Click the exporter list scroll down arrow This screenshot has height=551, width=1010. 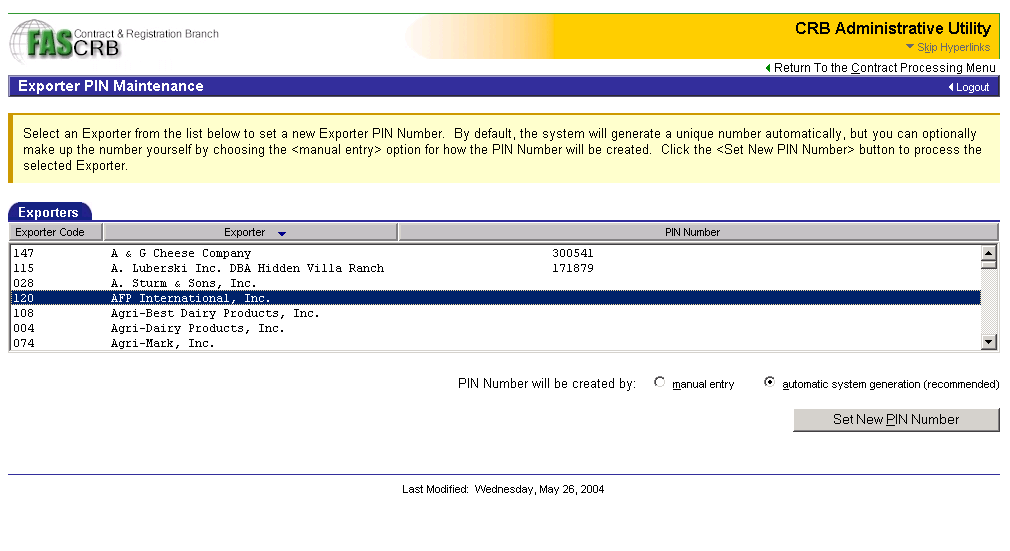(989, 342)
